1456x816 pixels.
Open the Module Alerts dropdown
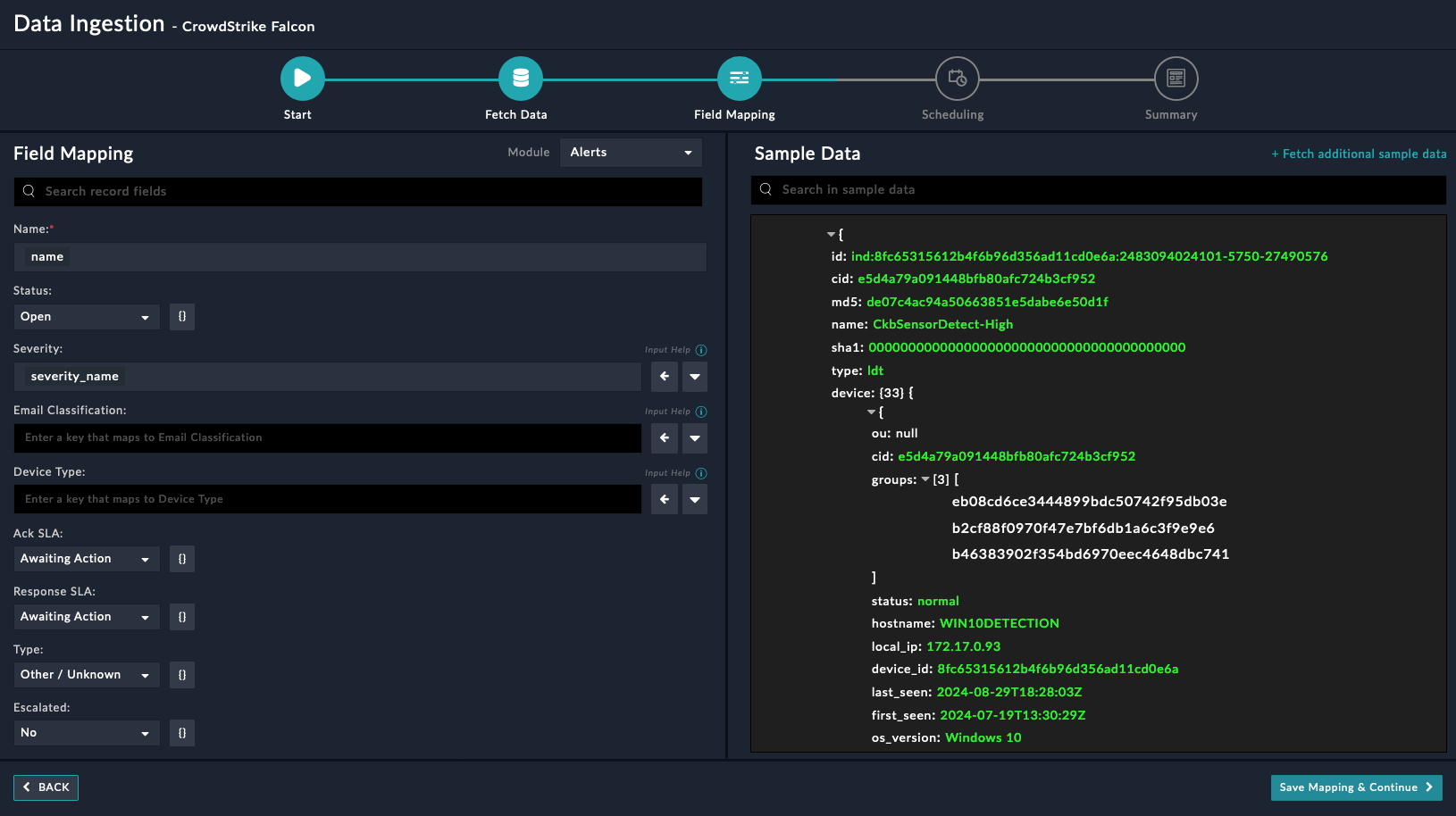coord(631,153)
